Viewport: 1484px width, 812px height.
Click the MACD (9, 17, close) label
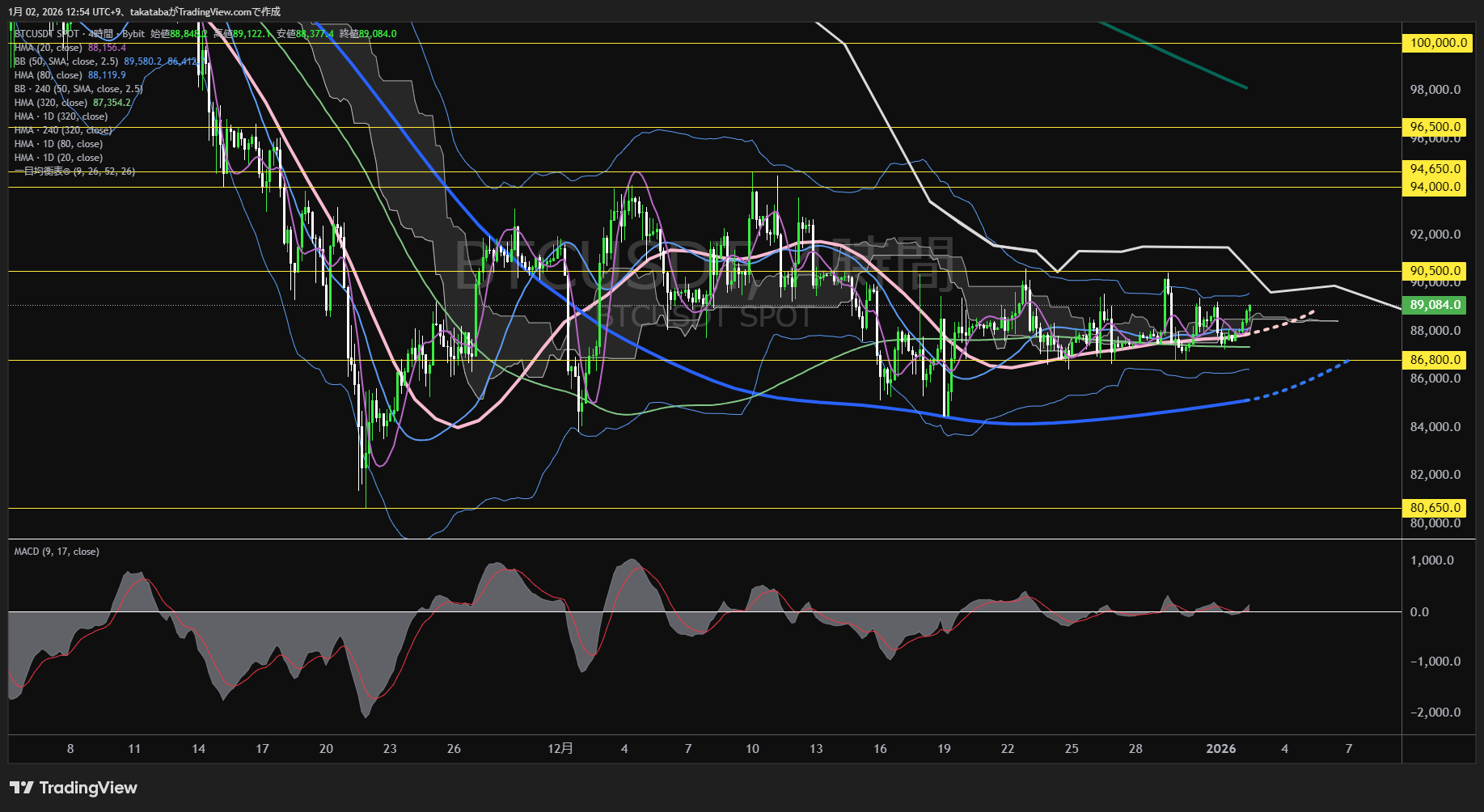pyautogui.click(x=57, y=552)
